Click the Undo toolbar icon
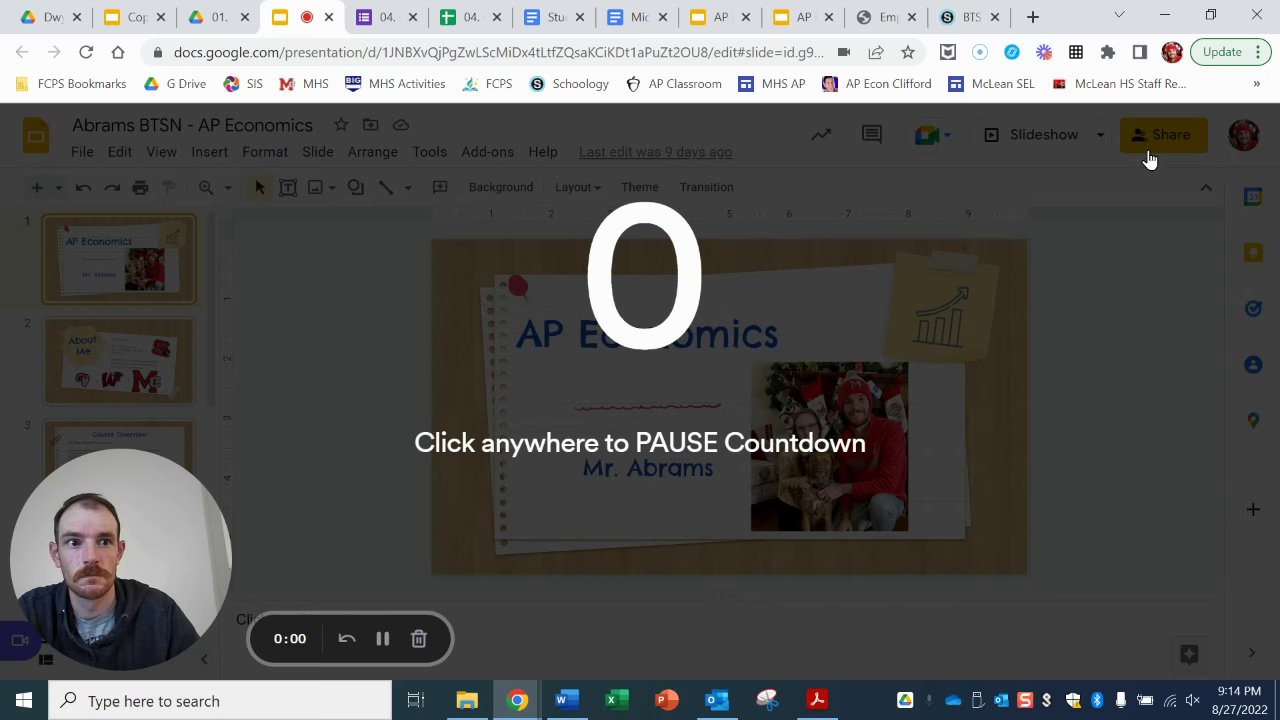 pyautogui.click(x=84, y=187)
